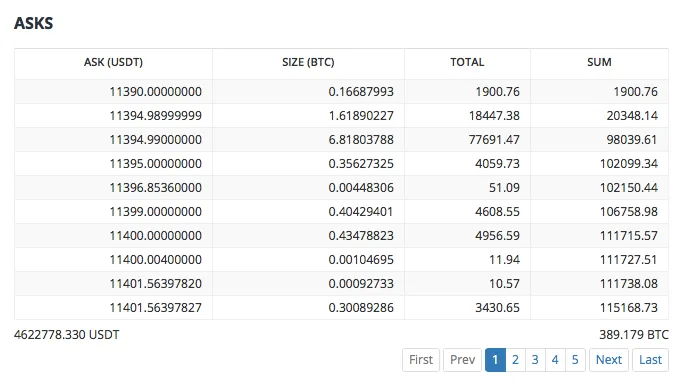
Task: Select ask price 11399.00000000
Action: (156, 211)
